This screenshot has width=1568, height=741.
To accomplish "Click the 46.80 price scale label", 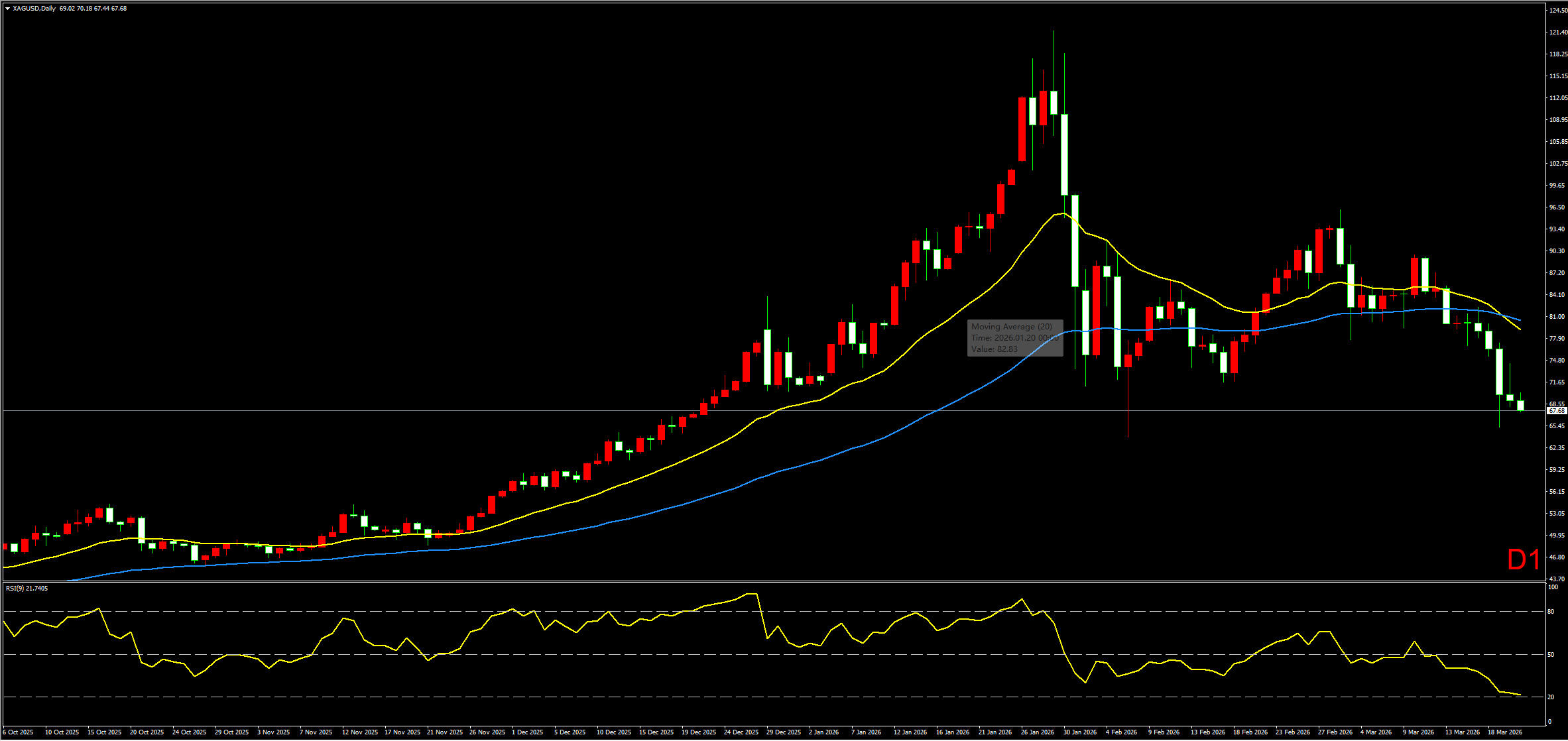I will [x=1557, y=557].
